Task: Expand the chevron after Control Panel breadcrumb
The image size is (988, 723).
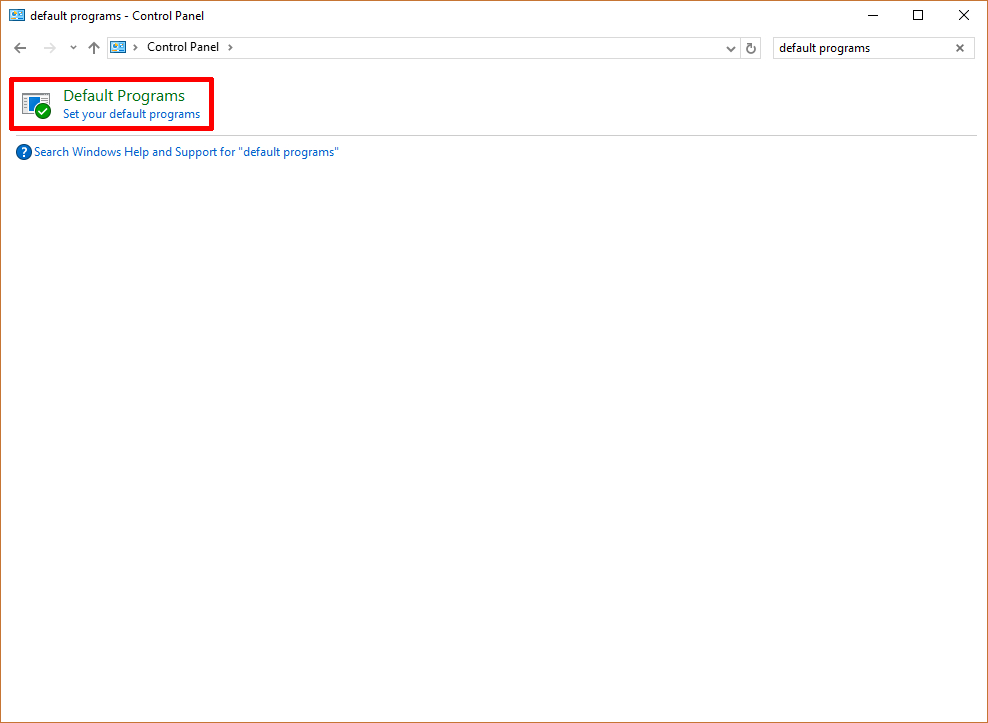Action: 230,47
